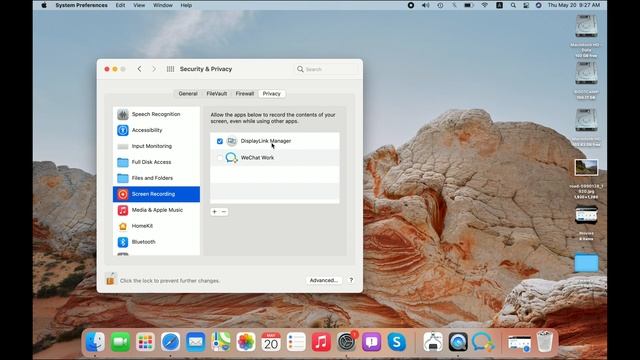Open help with the question mark button
640x360 pixels.
pos(351,280)
